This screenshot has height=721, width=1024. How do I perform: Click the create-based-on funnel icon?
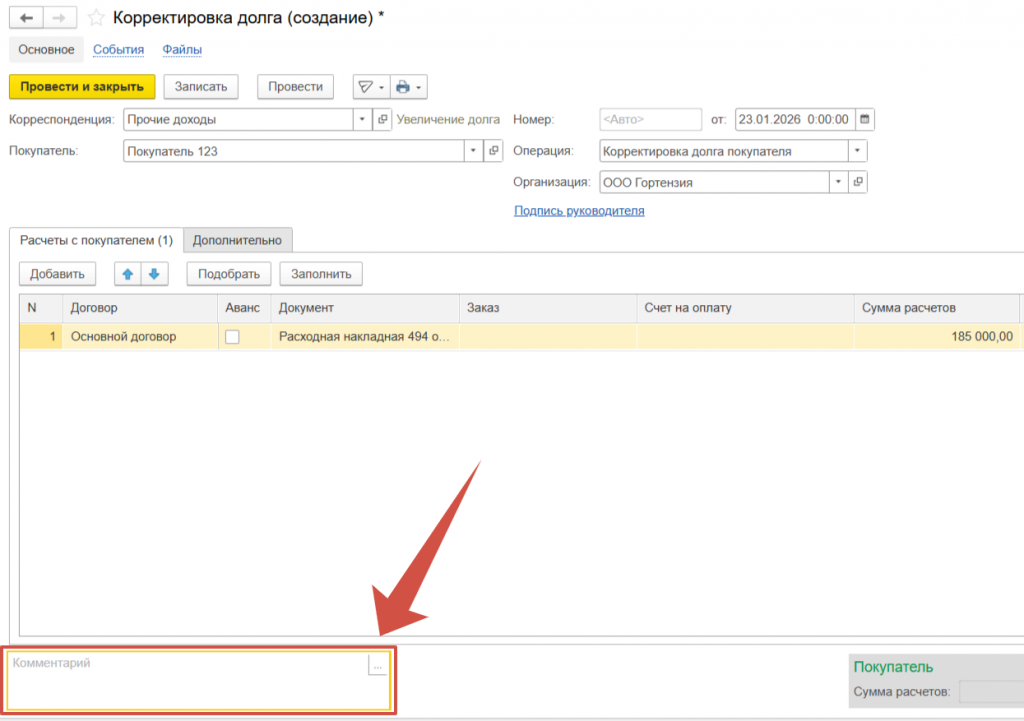[367, 87]
